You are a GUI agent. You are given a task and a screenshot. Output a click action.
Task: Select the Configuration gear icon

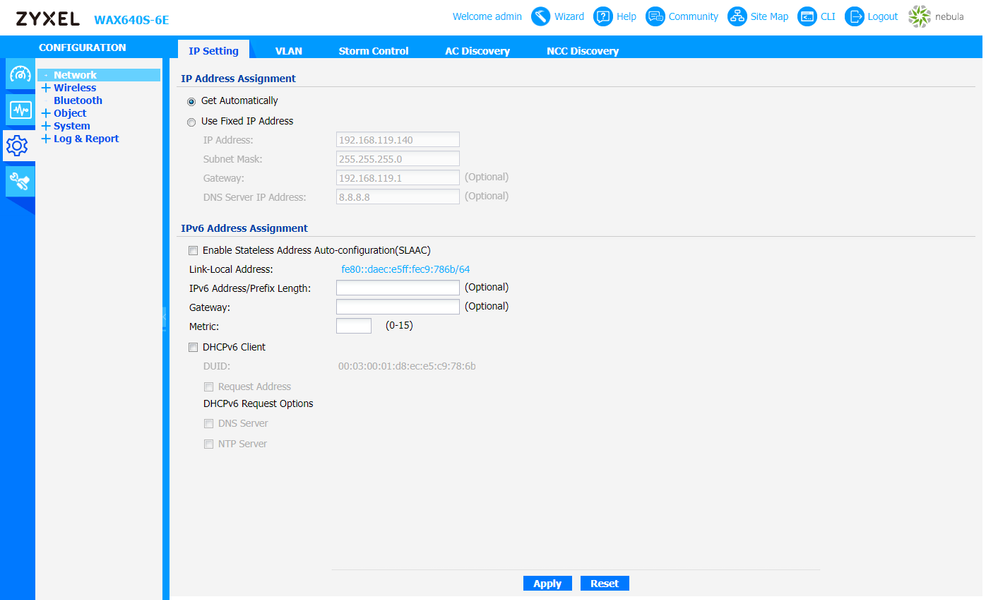[18, 146]
